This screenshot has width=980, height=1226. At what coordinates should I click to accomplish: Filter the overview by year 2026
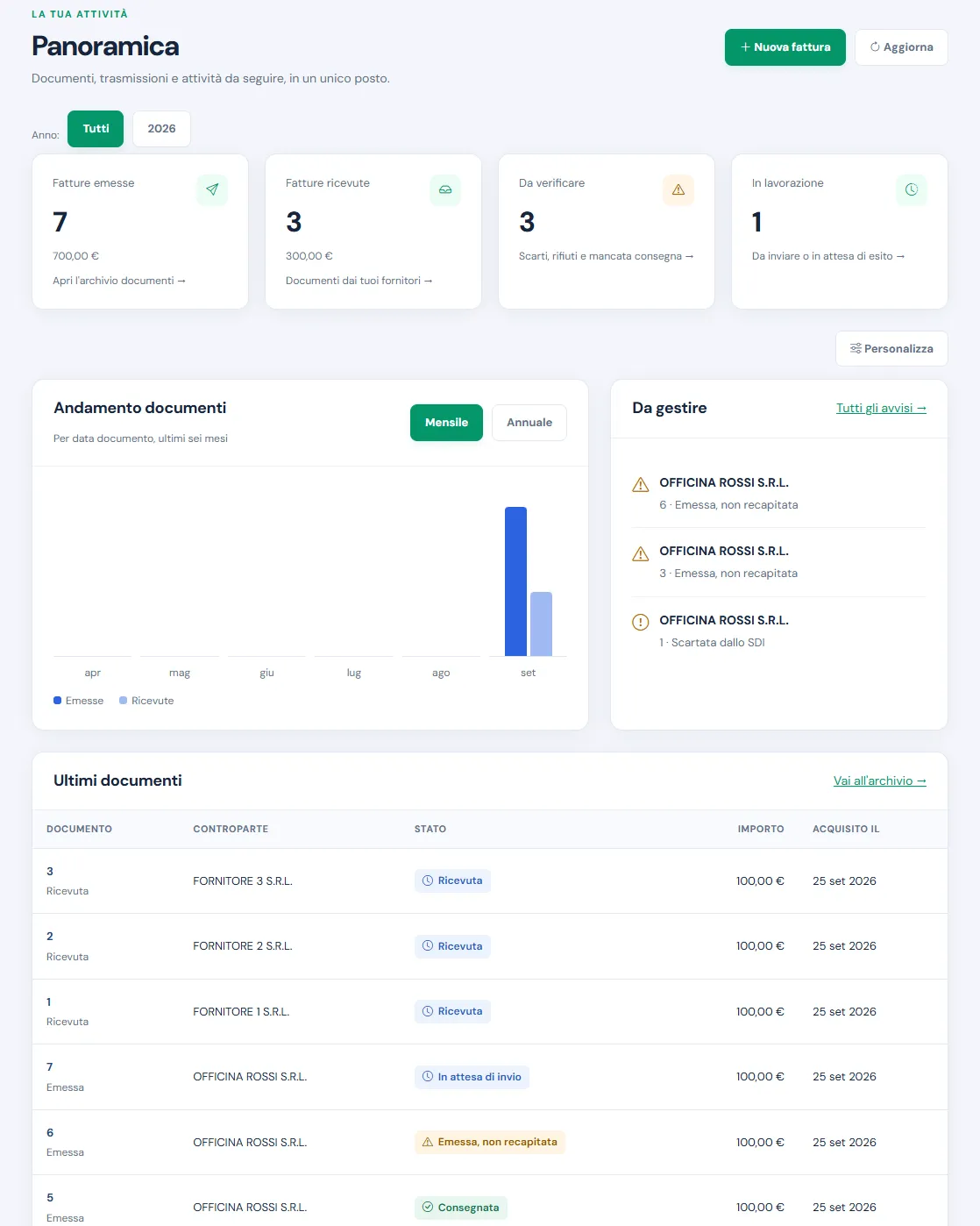pos(161,129)
